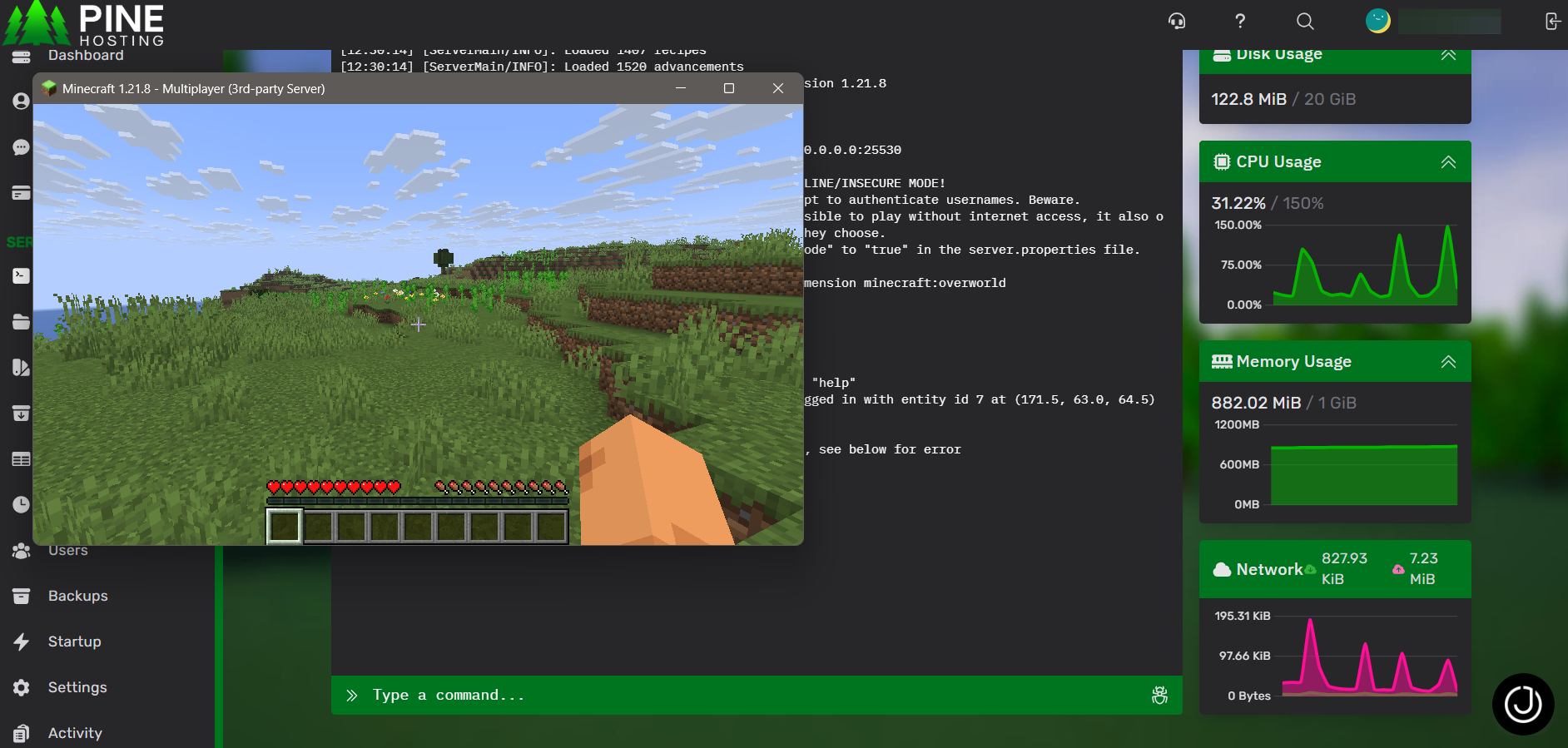Open the databases table sidebar icon
This screenshot has width=1568, height=748.
coord(21,458)
